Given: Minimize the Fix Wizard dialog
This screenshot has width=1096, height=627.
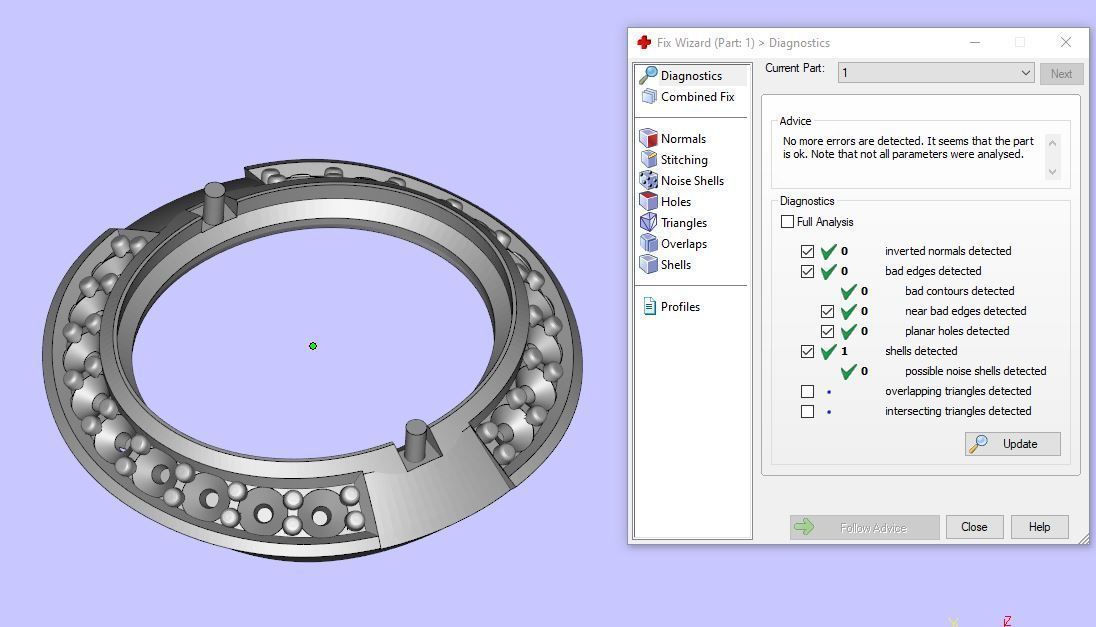Looking at the screenshot, I should 974,43.
